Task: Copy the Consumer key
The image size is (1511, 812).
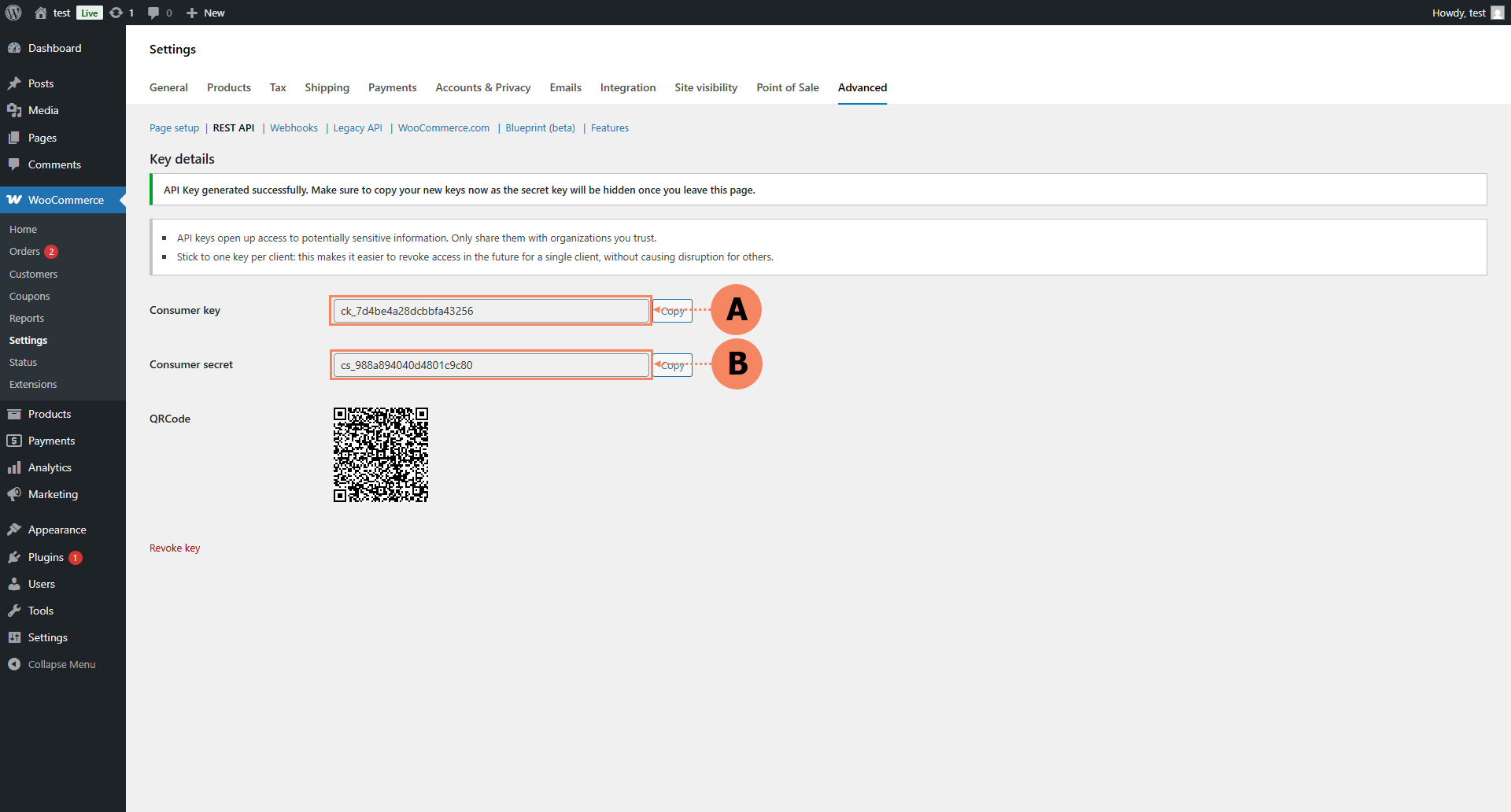Action: coord(672,311)
